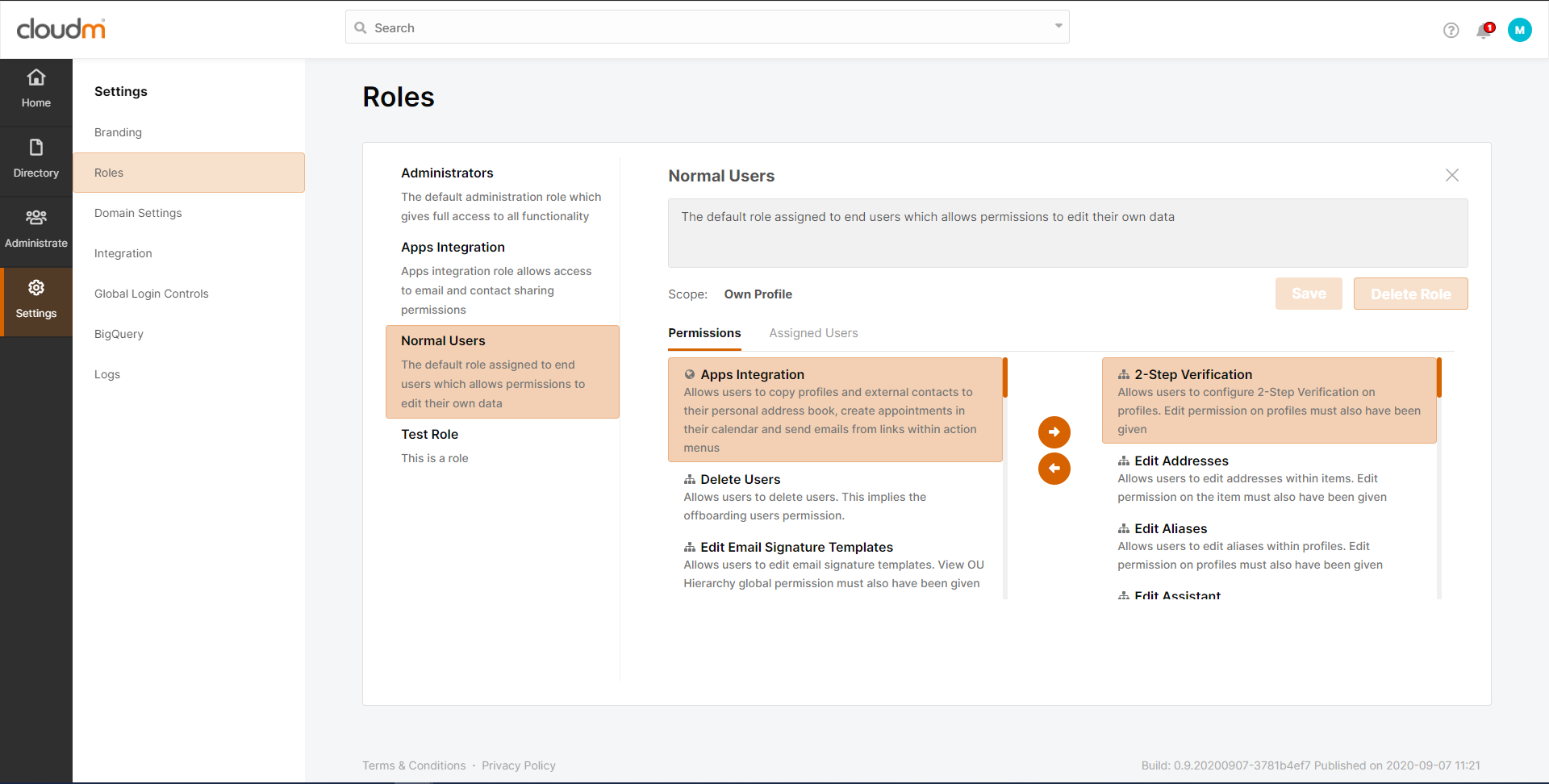
Task: Open Domain Settings in the settings menu
Action: coord(138,213)
